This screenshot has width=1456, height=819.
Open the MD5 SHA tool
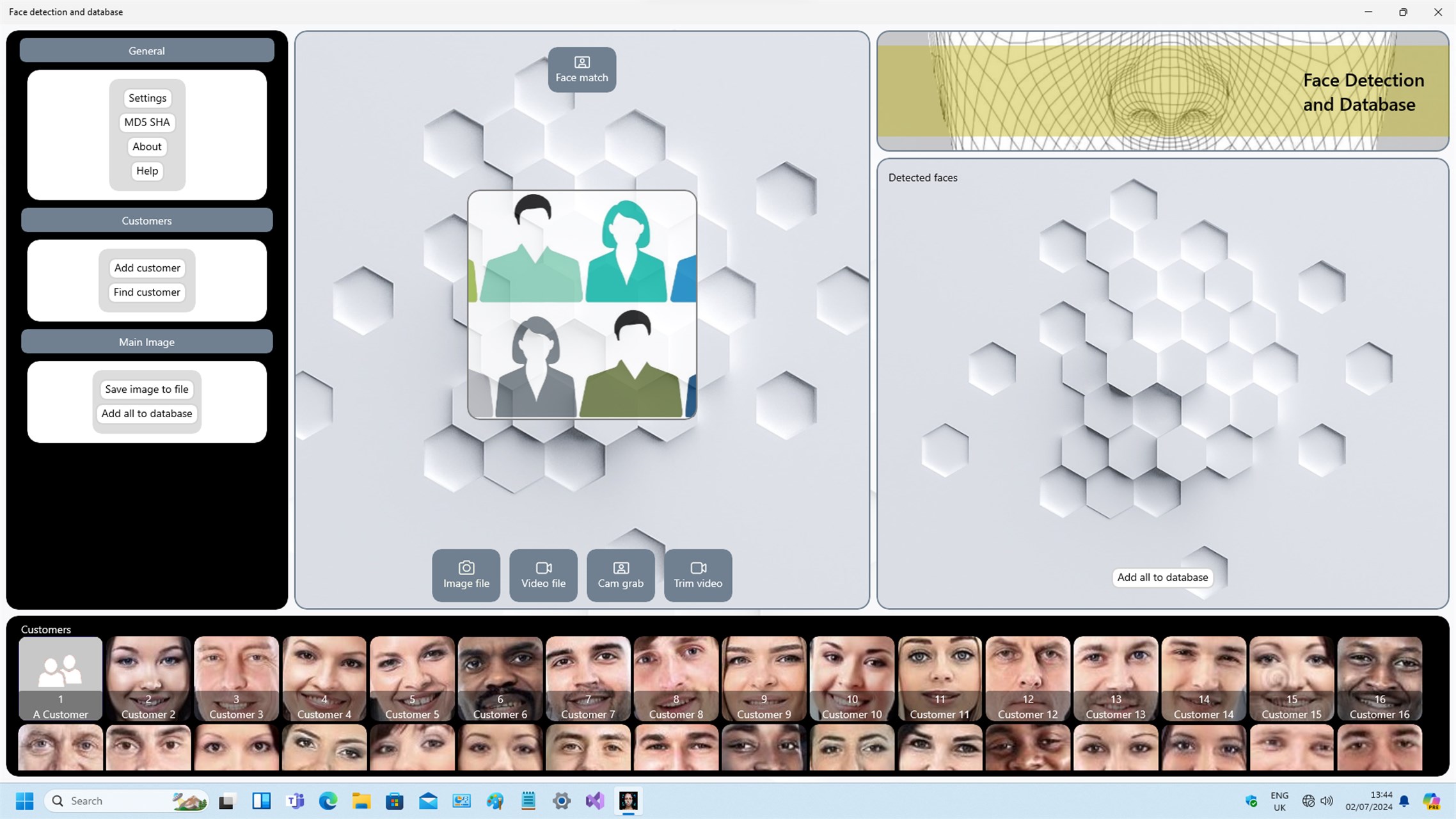click(147, 122)
